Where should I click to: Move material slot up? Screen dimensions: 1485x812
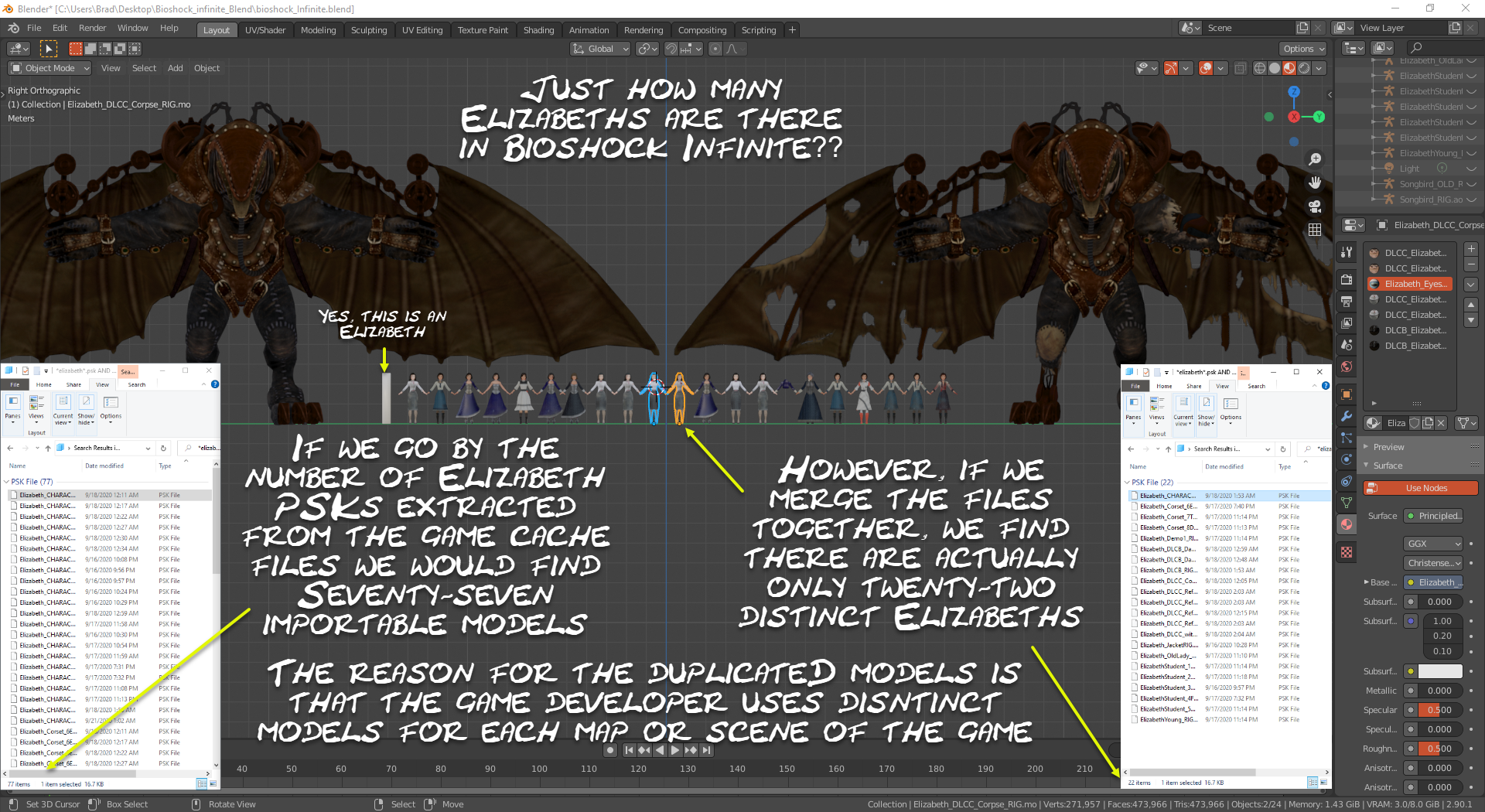pyautogui.click(x=1471, y=305)
